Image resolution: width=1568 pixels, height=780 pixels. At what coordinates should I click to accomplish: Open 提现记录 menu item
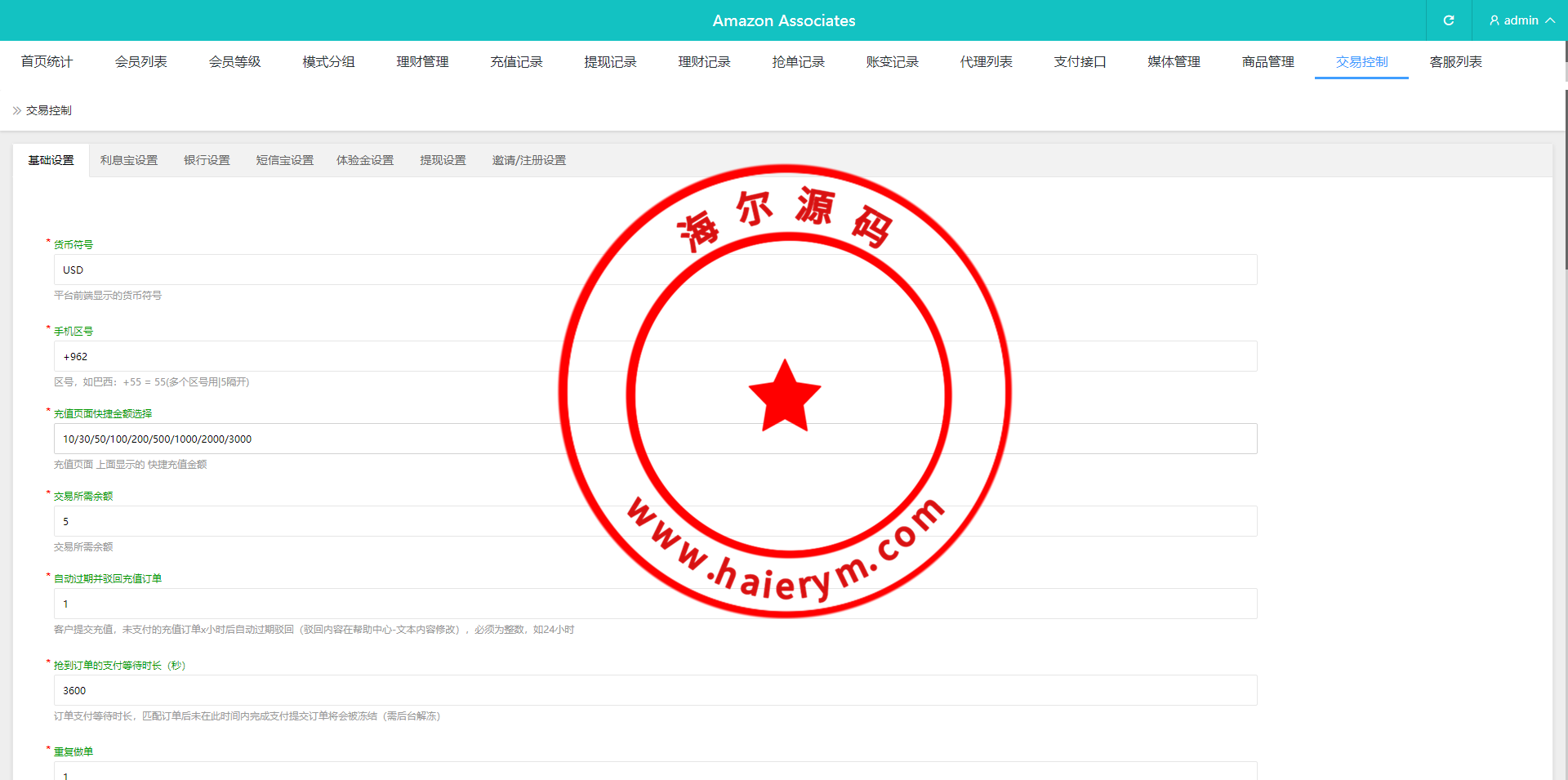(x=610, y=62)
